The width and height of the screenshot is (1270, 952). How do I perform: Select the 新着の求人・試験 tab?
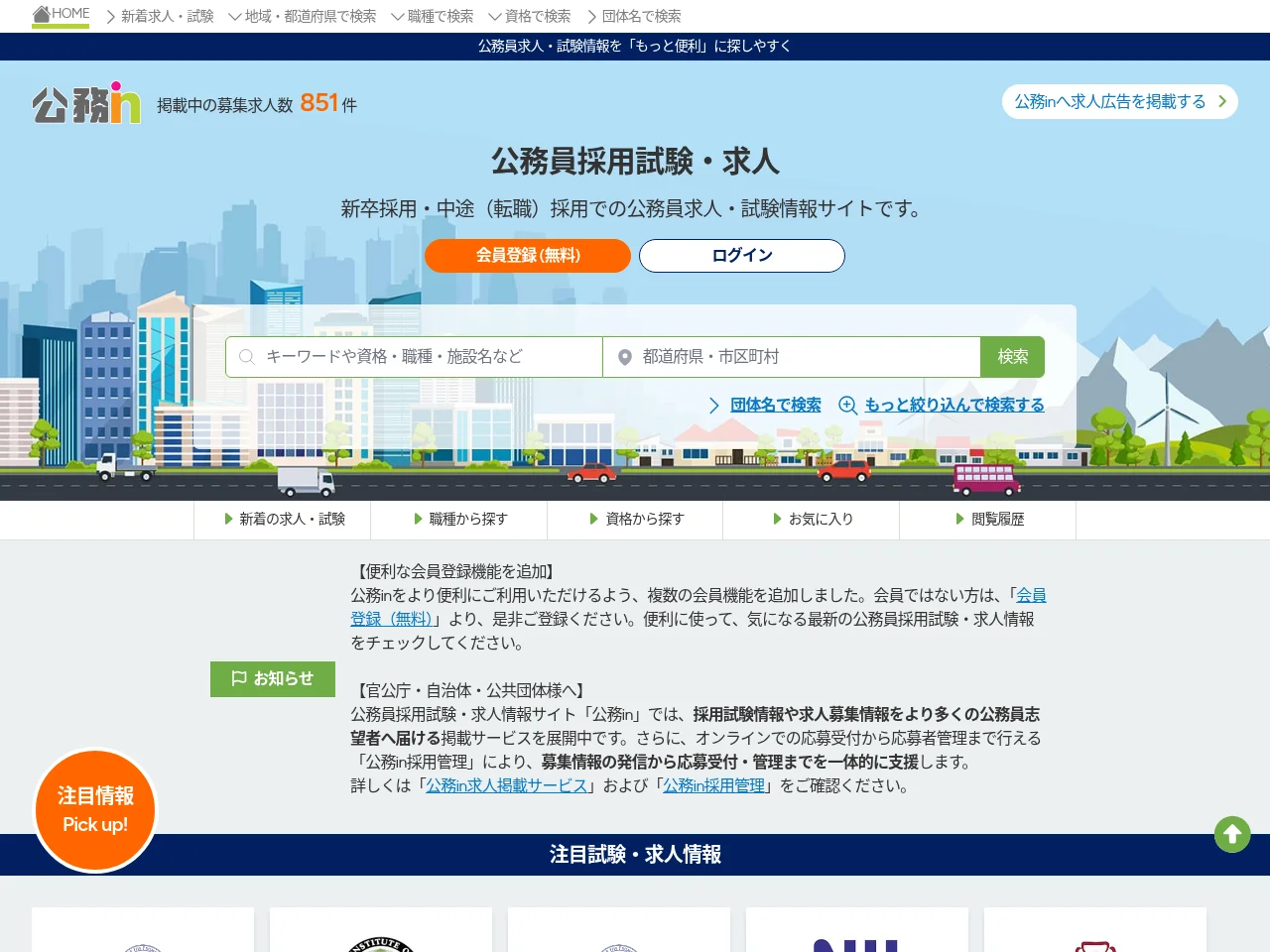283,520
